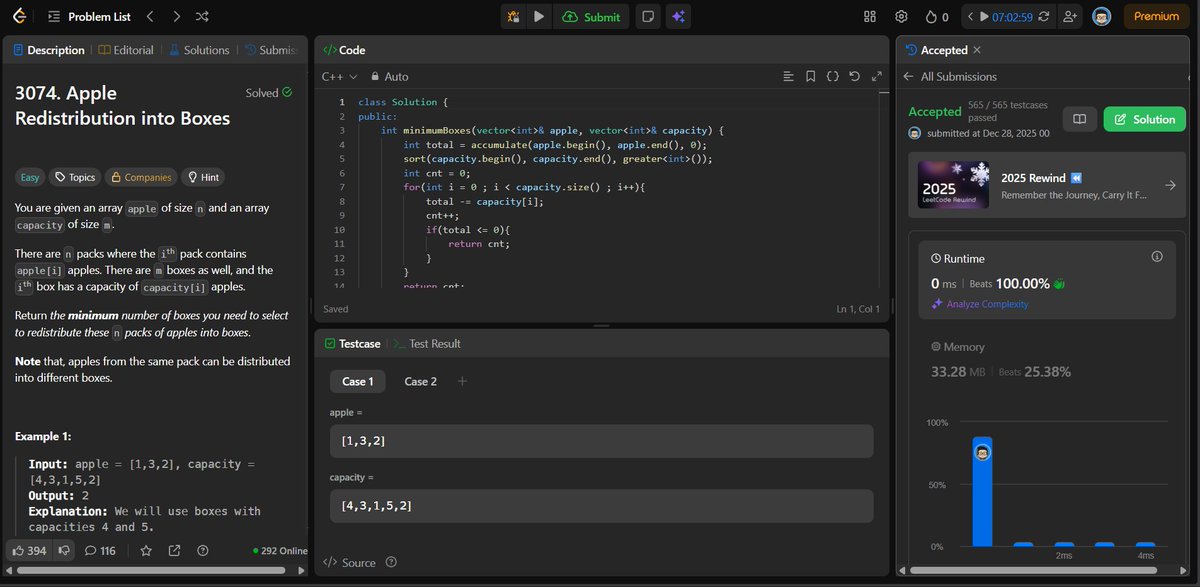Select the Case 1 test case
This screenshot has width=1200, height=587.
click(x=357, y=381)
